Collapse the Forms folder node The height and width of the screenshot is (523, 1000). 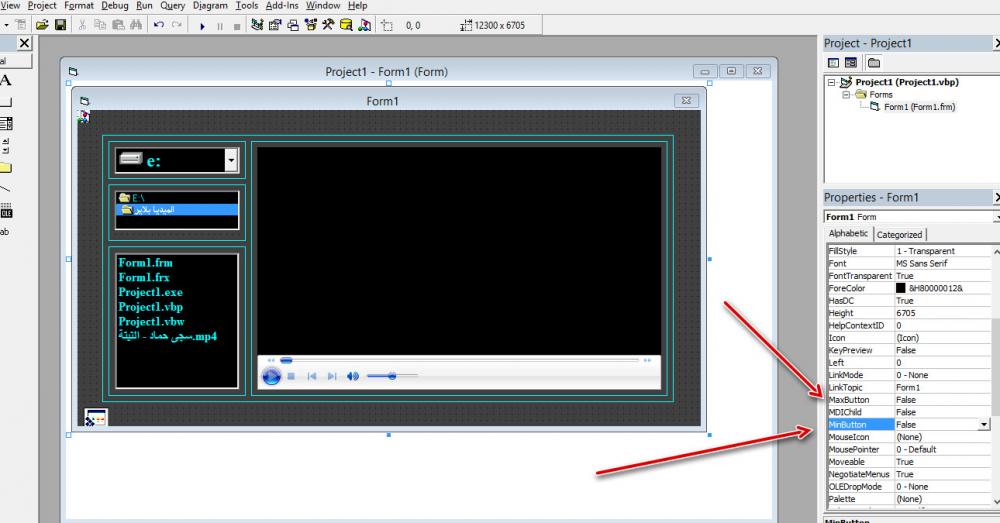pos(846,94)
